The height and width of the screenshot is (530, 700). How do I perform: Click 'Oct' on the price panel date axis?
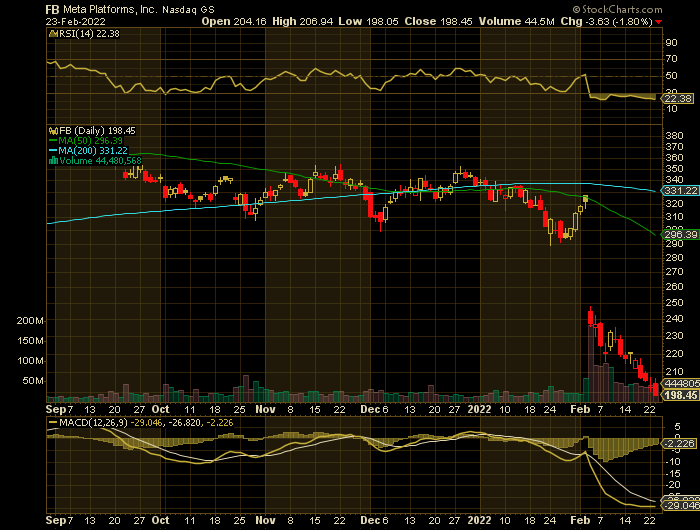click(160, 409)
